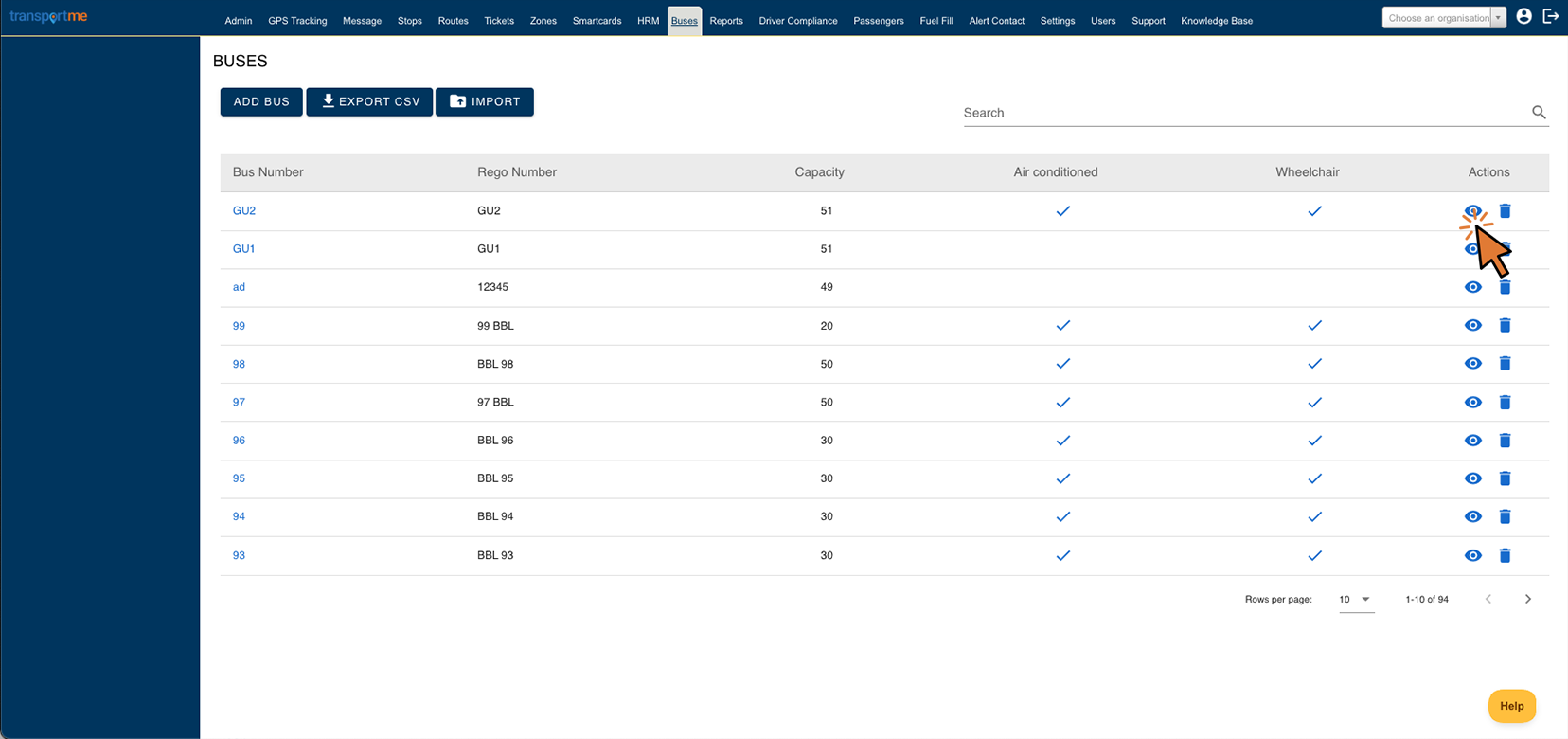Delete bus 97 with trash icon
The width and height of the screenshot is (1568, 739).
pos(1505,402)
